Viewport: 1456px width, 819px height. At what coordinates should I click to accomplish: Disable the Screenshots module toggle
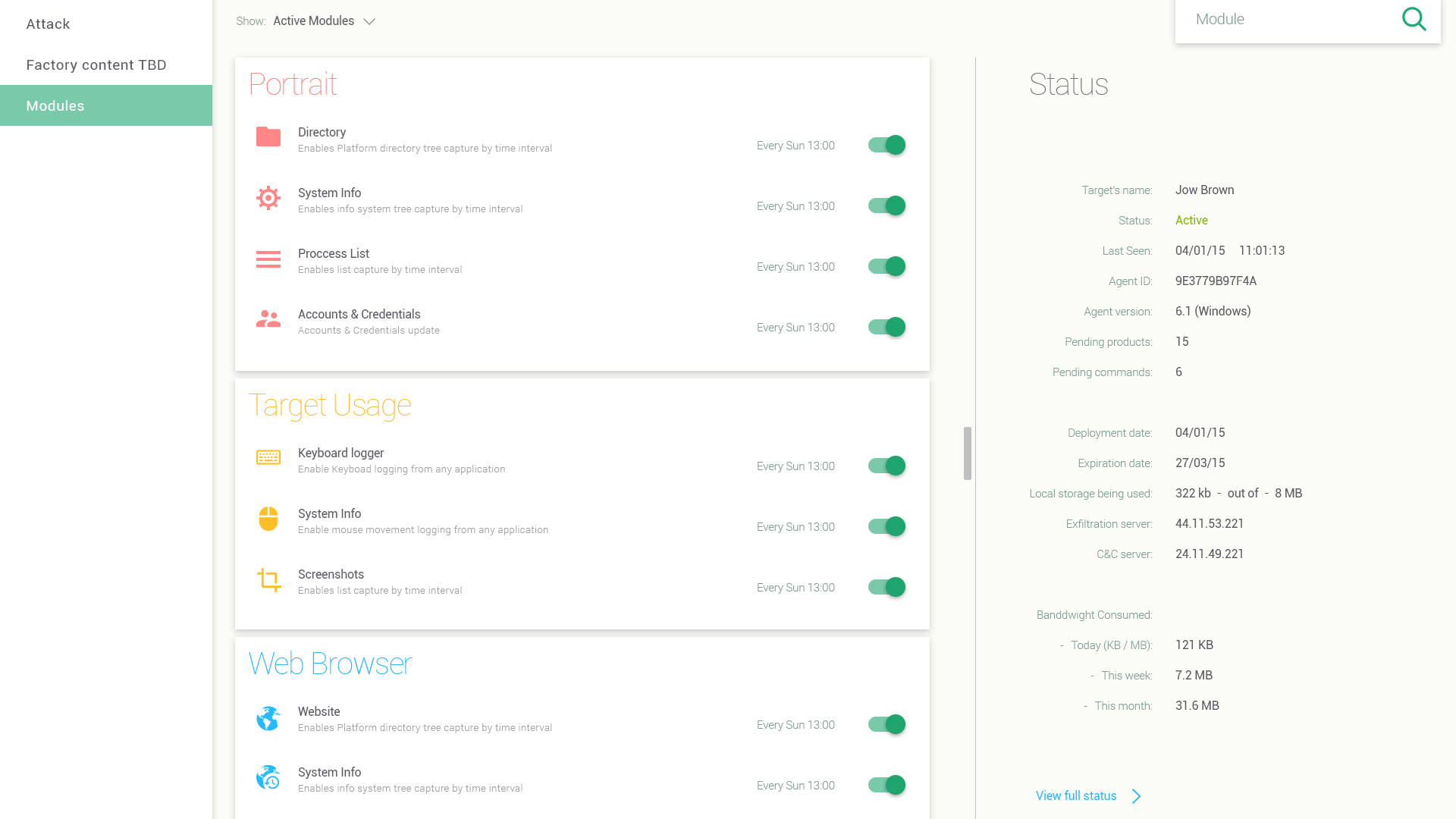(x=886, y=587)
